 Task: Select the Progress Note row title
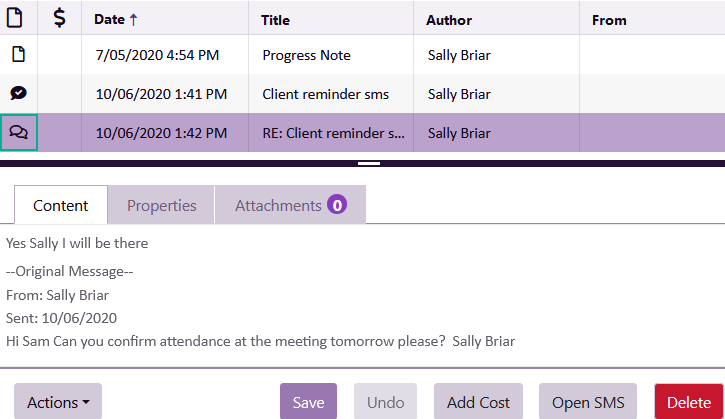coord(306,55)
